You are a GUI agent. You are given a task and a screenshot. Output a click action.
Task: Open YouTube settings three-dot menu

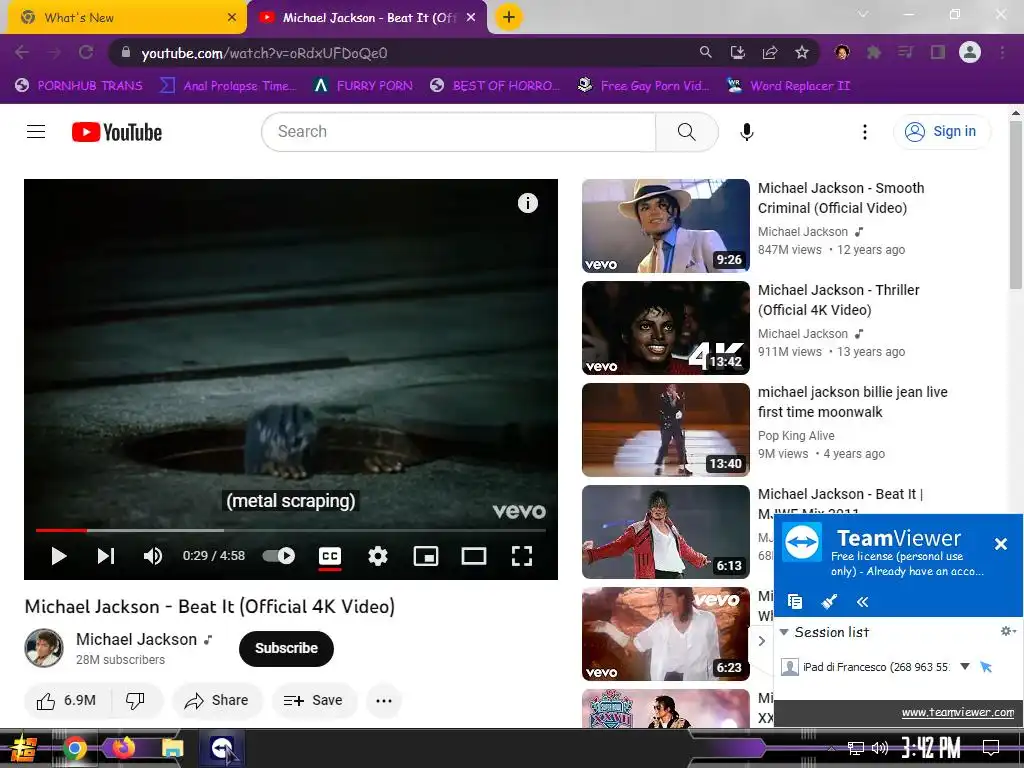[865, 132]
